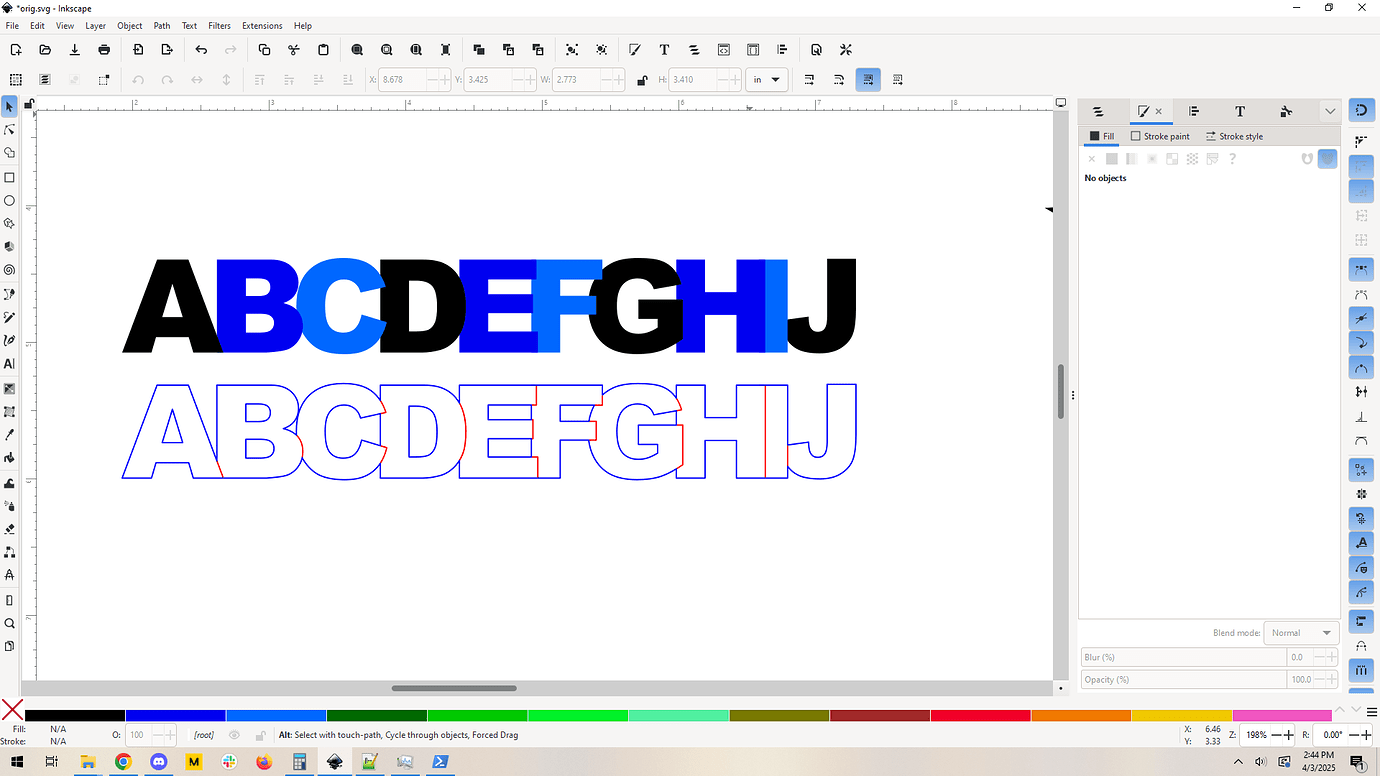
Task: Select the Node editing tool
Action: (10, 129)
